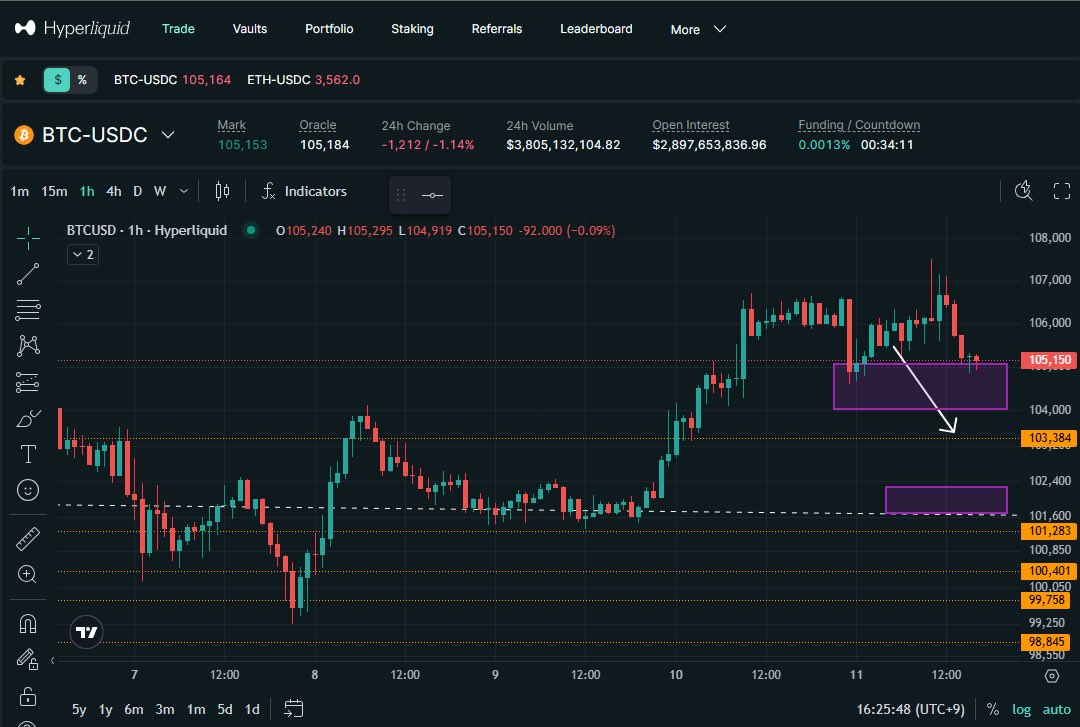The height and width of the screenshot is (727, 1080).
Task: Switch chart to 4h timeframe
Action: 114,191
